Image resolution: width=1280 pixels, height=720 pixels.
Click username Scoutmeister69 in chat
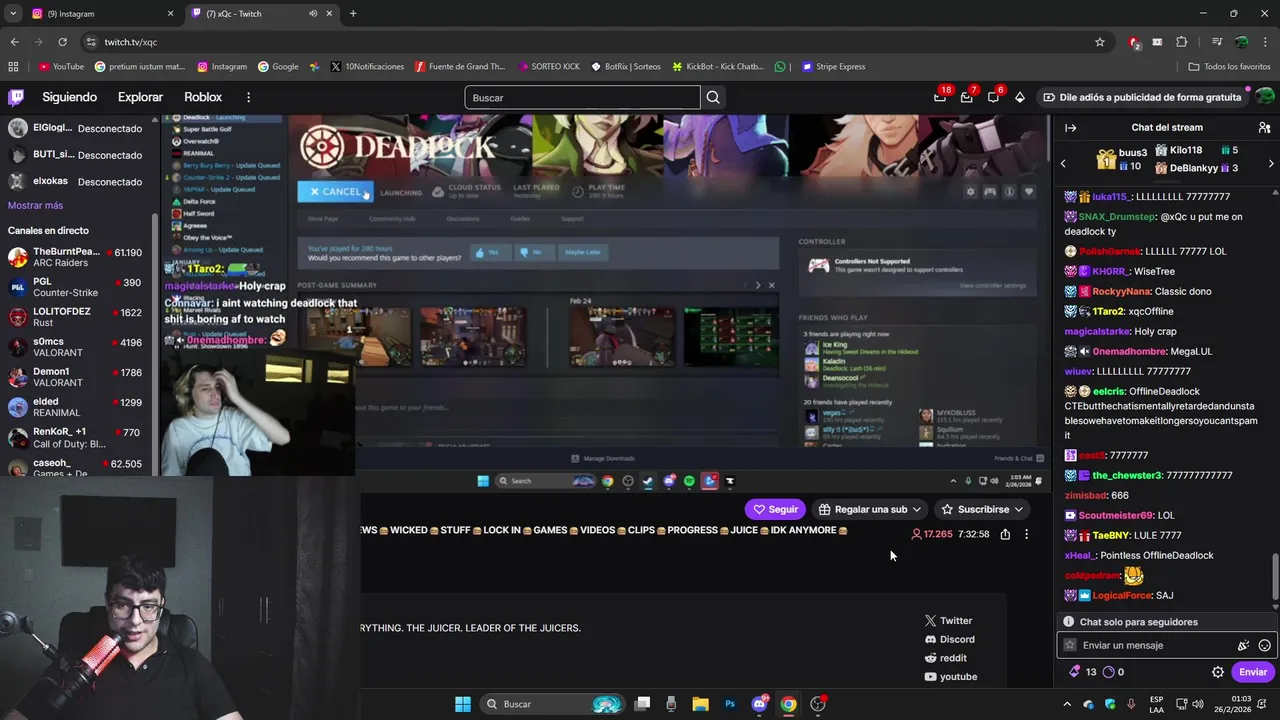tap(1116, 516)
